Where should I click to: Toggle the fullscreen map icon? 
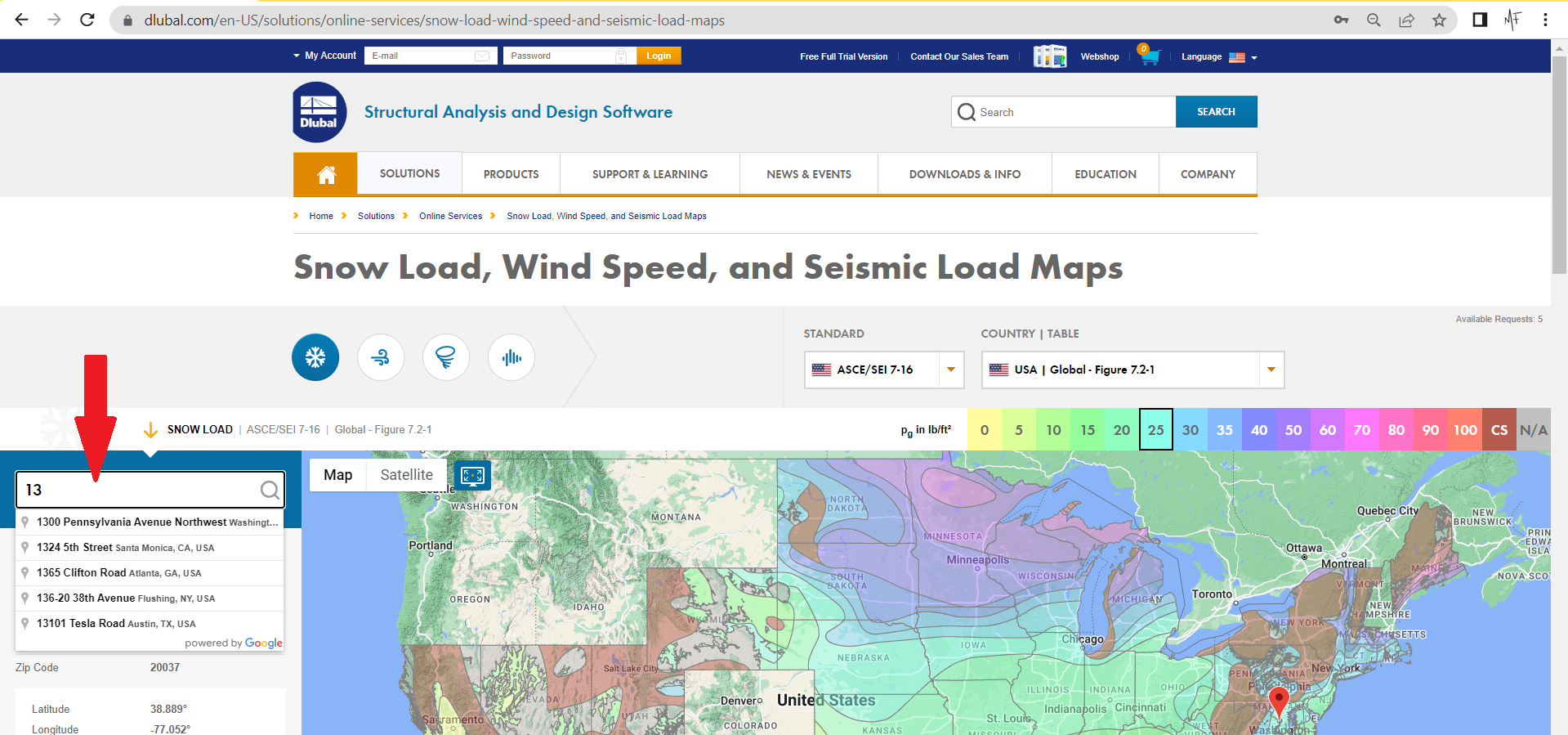click(472, 475)
